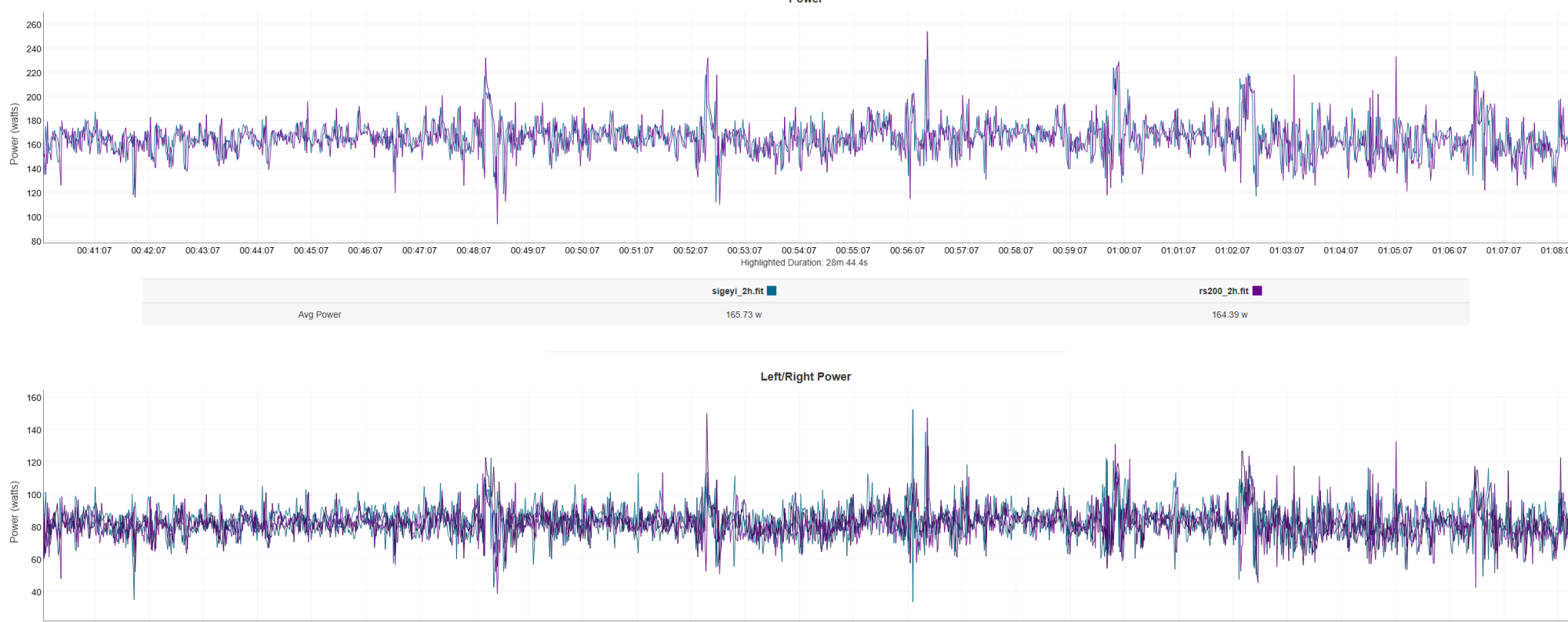Click the 164.39 w average power value
The height and width of the screenshot is (622, 1568).
(1229, 315)
